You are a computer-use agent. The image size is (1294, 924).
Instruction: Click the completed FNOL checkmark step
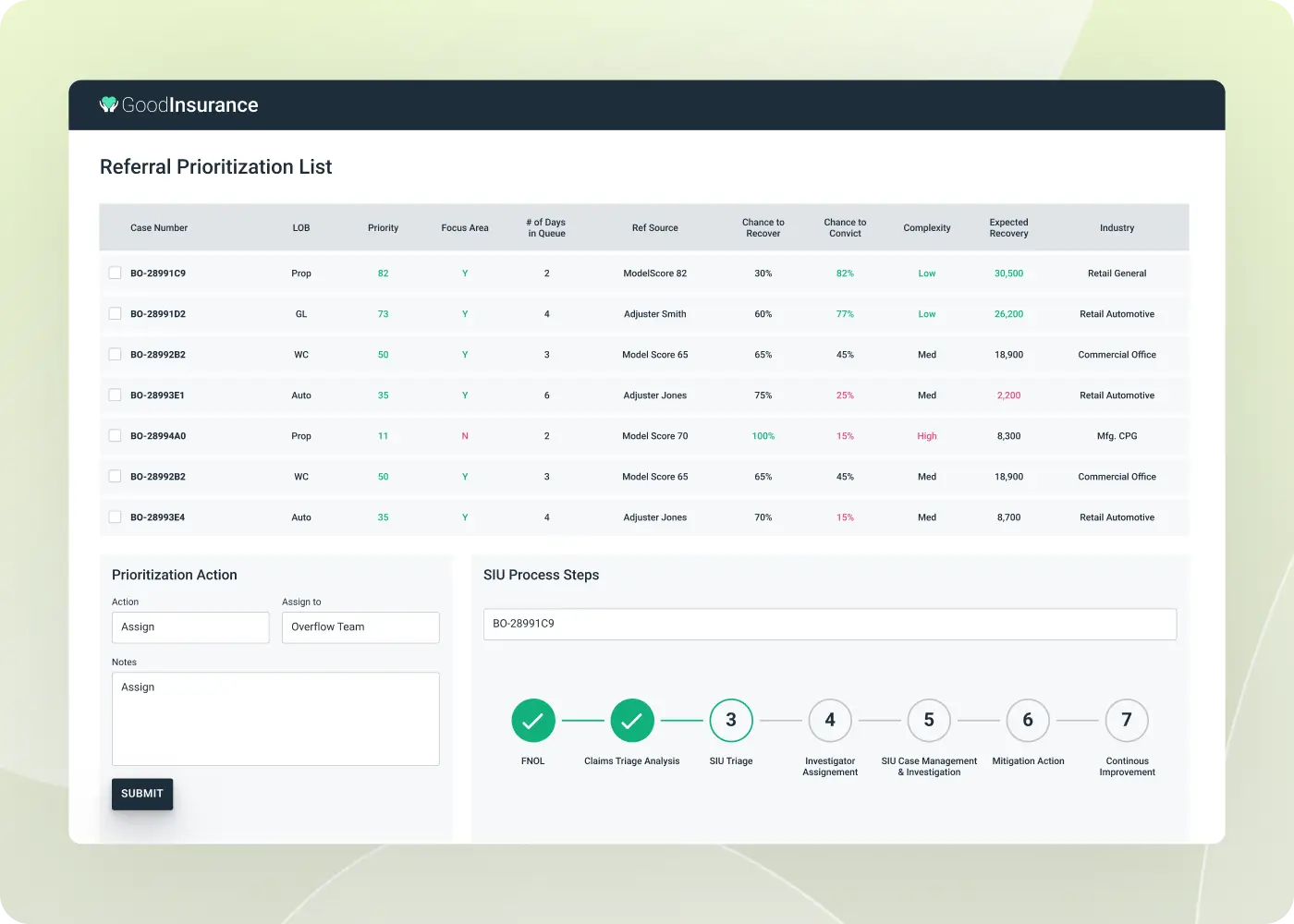(x=533, y=721)
